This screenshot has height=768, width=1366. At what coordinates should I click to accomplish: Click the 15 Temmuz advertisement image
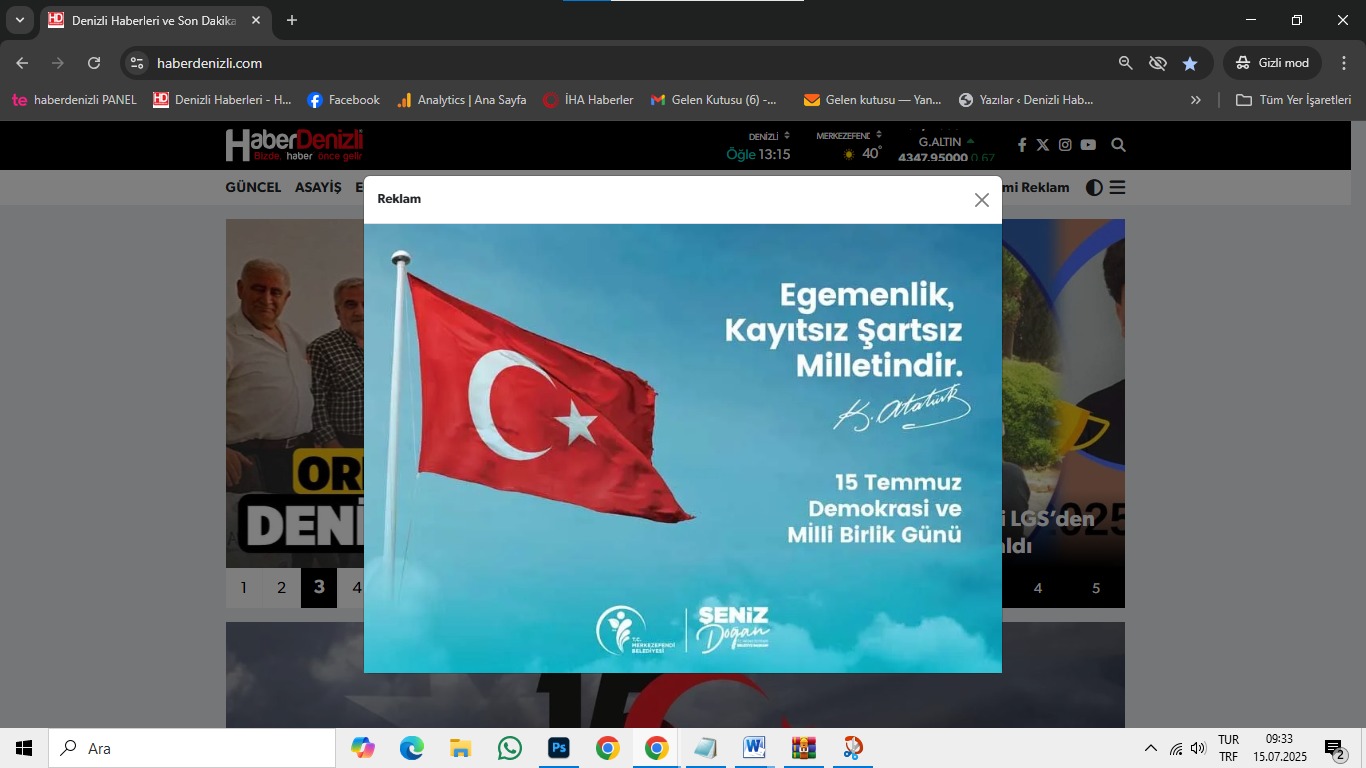683,448
